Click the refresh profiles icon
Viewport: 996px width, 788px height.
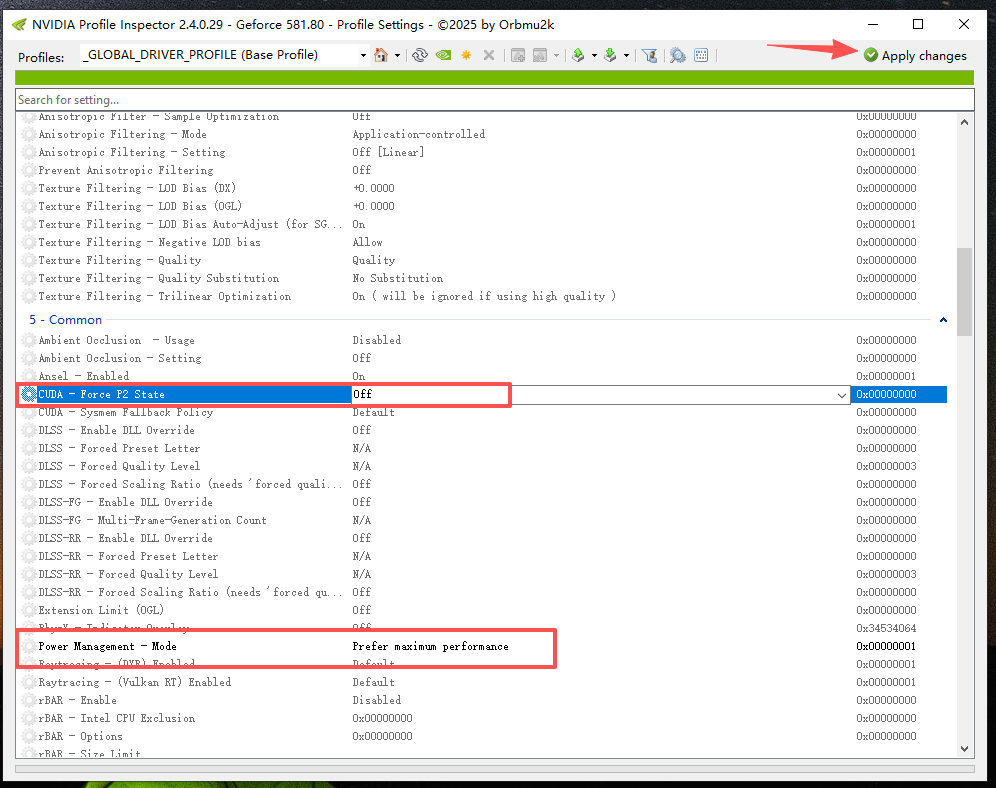(x=420, y=55)
